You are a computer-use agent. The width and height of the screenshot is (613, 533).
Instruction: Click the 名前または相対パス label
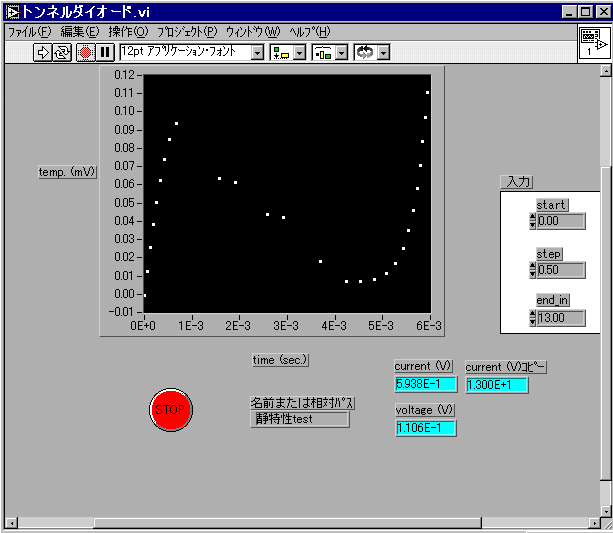303,403
